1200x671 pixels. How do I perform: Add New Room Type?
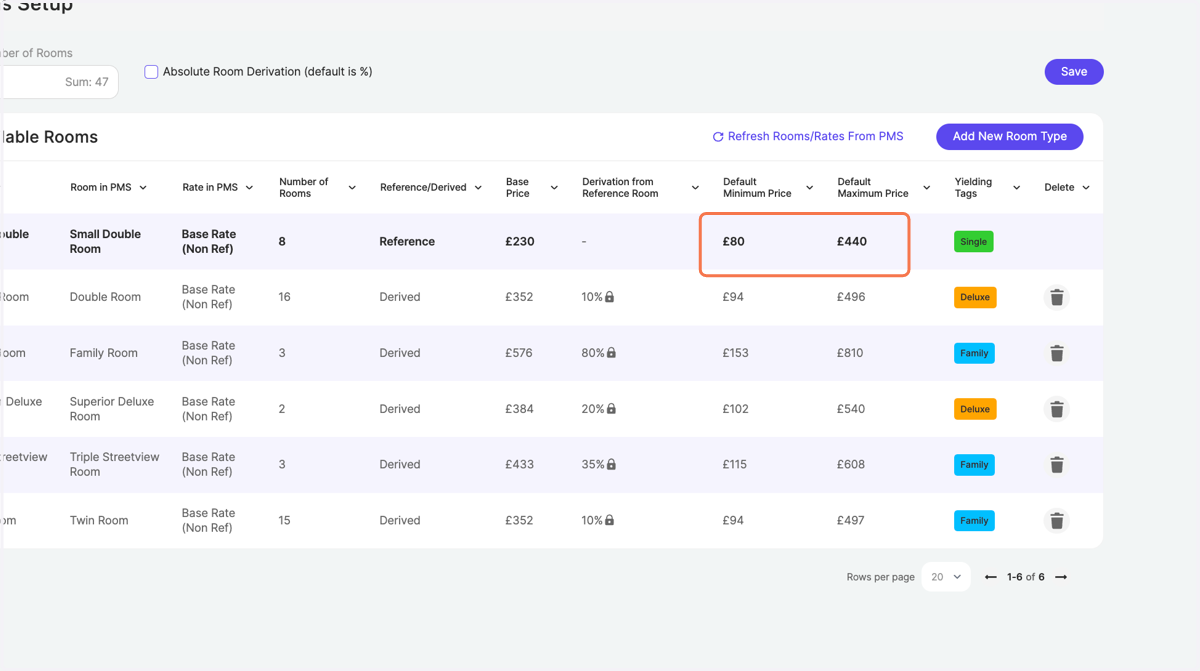pyautogui.click(x=1009, y=136)
